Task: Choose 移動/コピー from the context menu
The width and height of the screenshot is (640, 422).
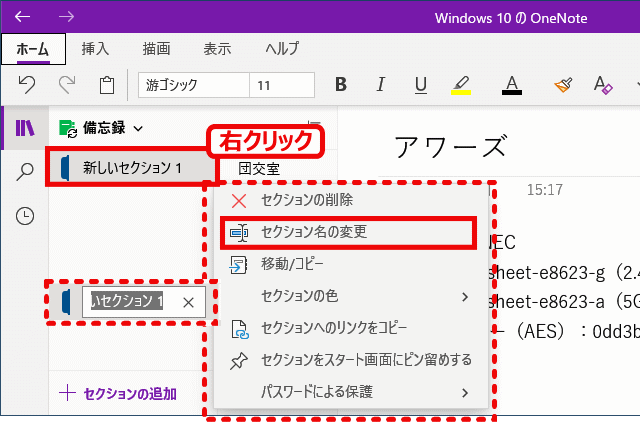Action: pyautogui.click(x=351, y=264)
